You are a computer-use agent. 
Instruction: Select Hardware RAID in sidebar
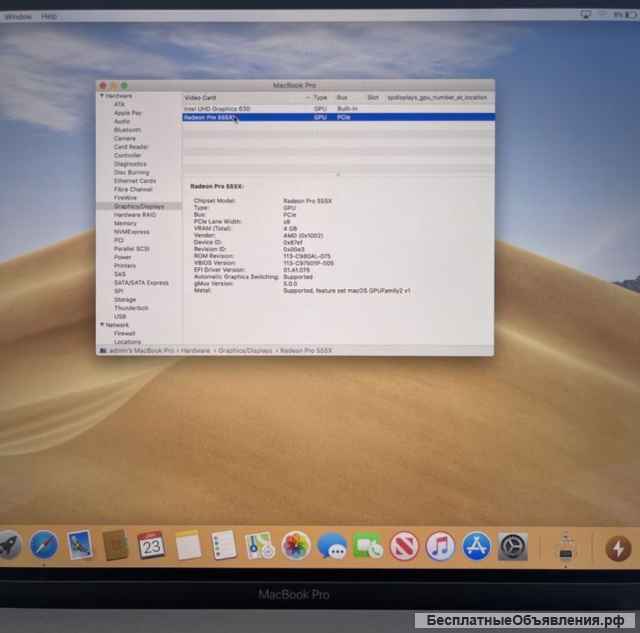point(135,215)
